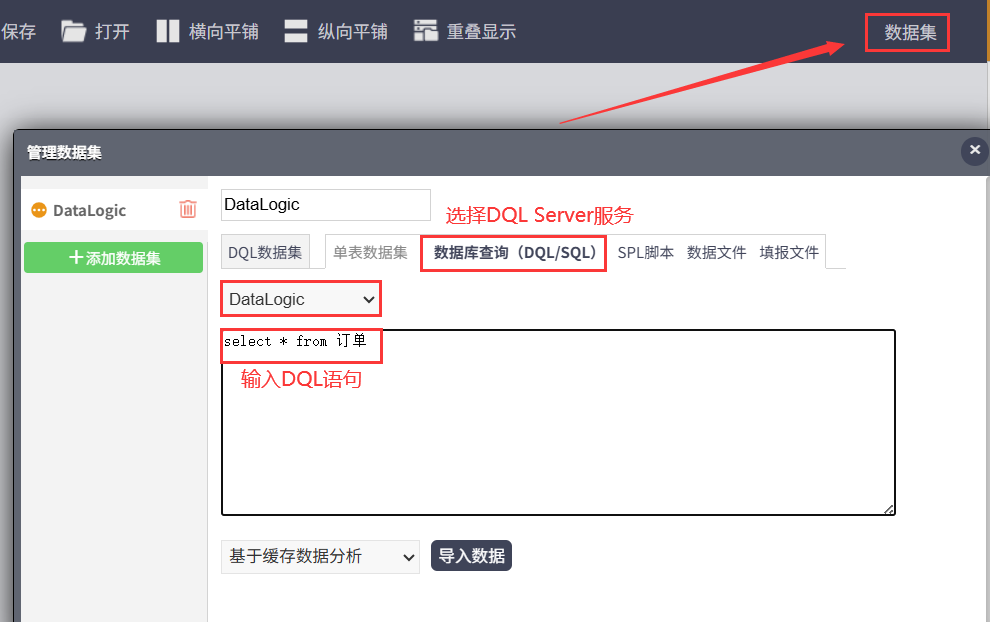Click the 导入数据 button
990x622 pixels.
[472, 556]
